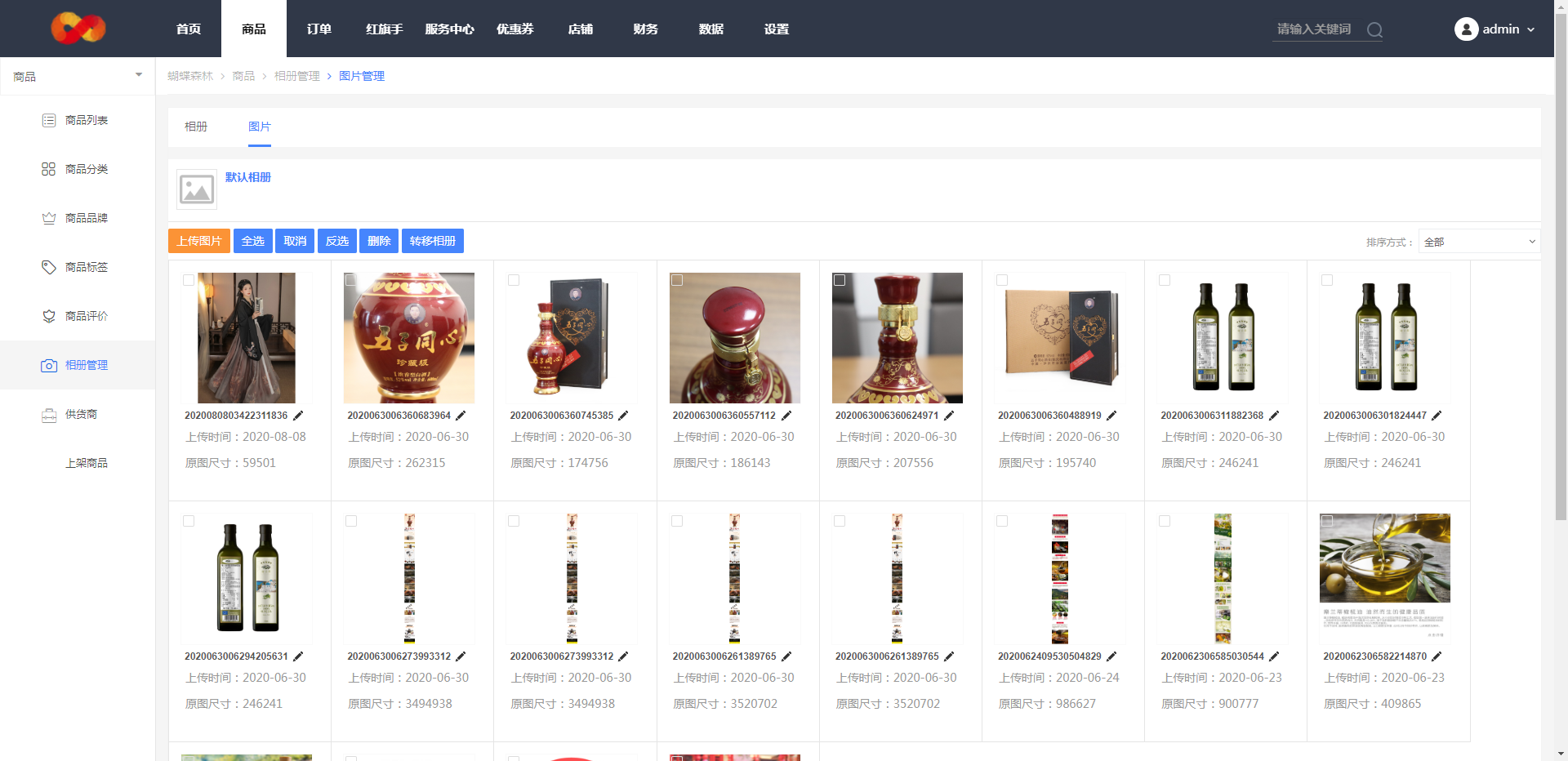Go to 相册管理 in breadcrumb
1568x761 pixels.
coord(297,76)
